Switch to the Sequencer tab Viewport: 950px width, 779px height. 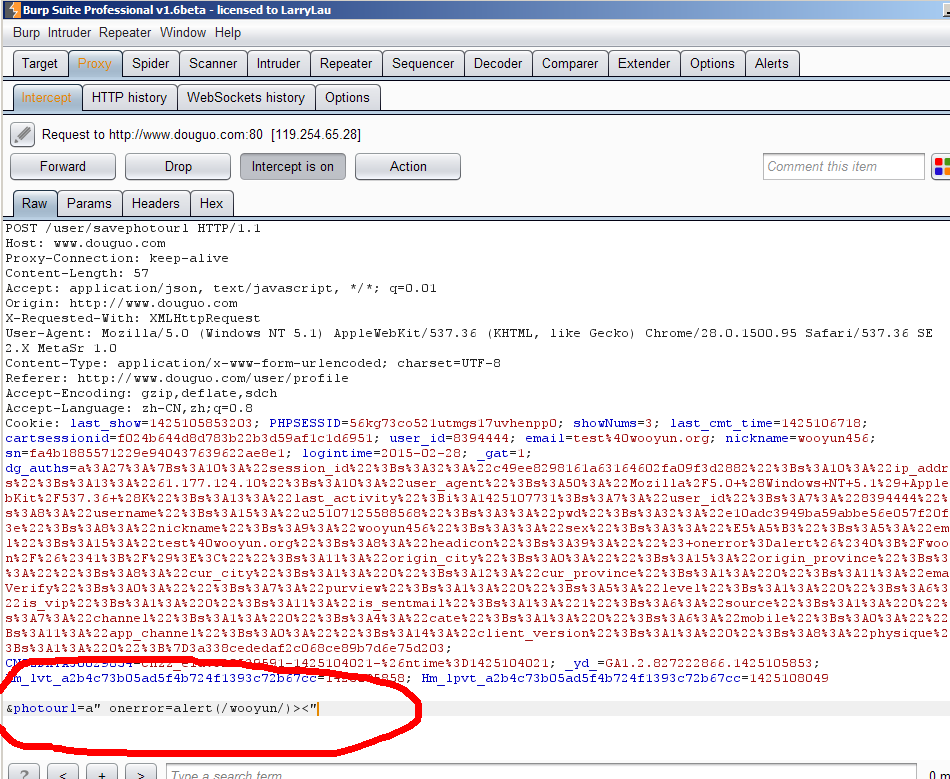(423, 64)
